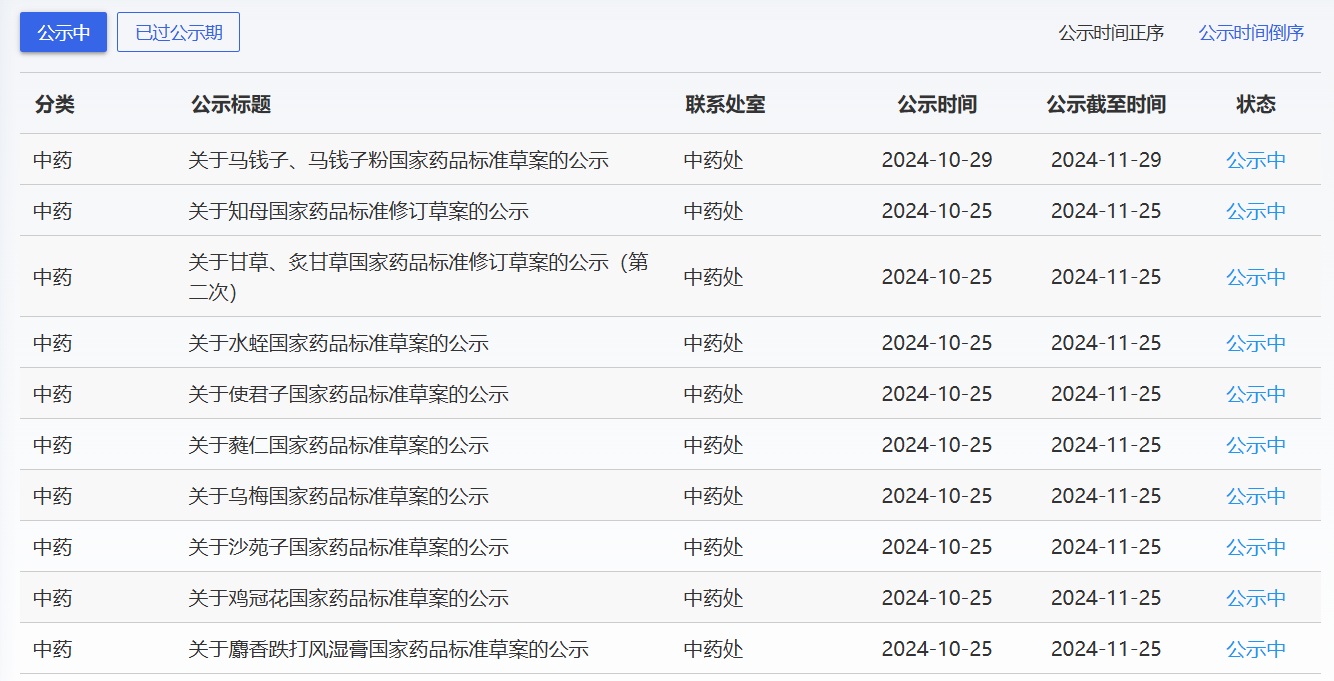This screenshot has width=1334, height=681.
Task: Open the 知母 standard revision draft notice
Action: tap(358, 211)
